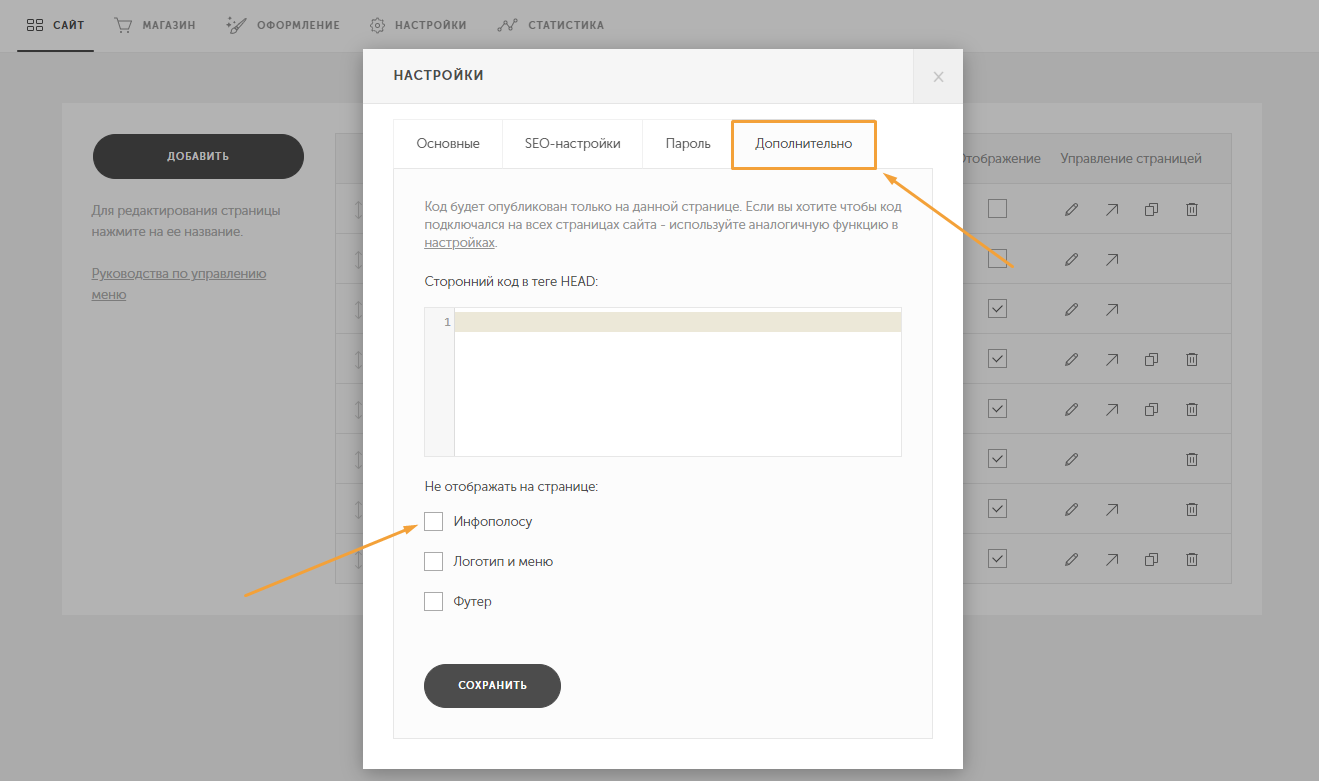Go to the Статистика section
This screenshot has height=781, width=1319.
click(551, 25)
